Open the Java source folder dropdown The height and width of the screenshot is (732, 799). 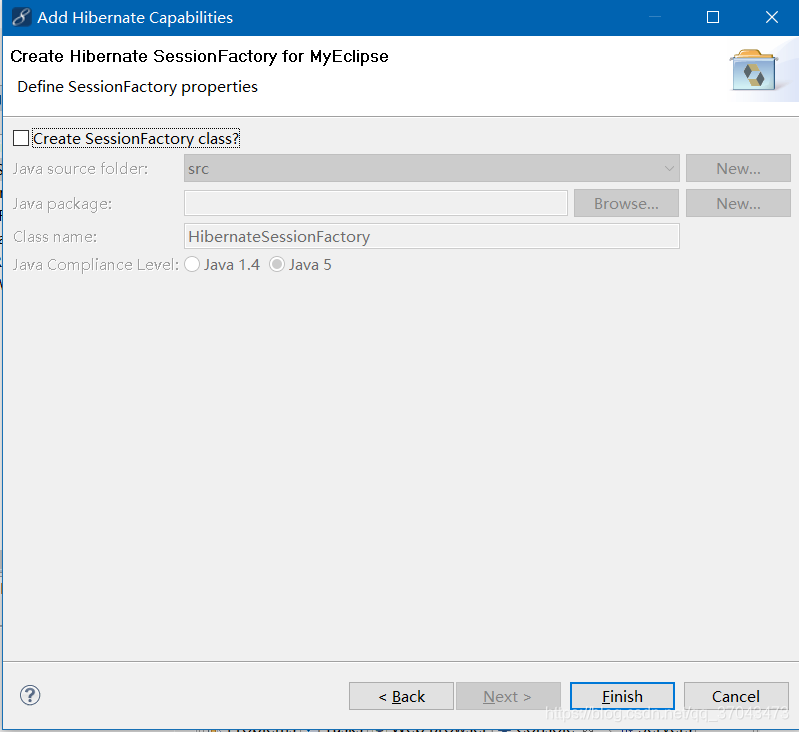(432, 169)
